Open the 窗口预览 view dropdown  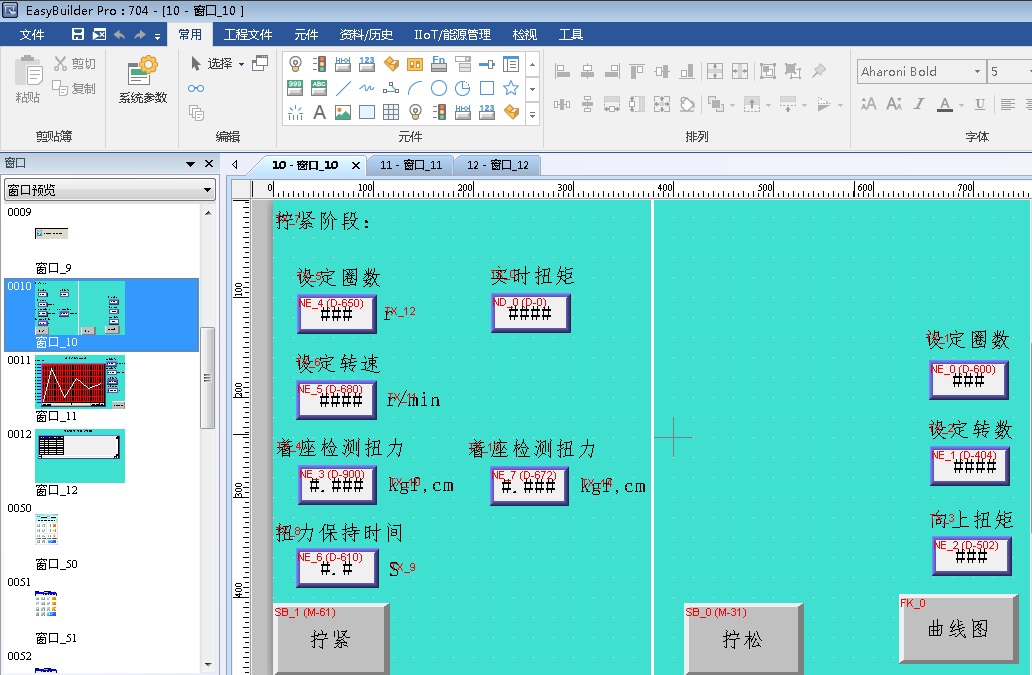click(x=110, y=190)
